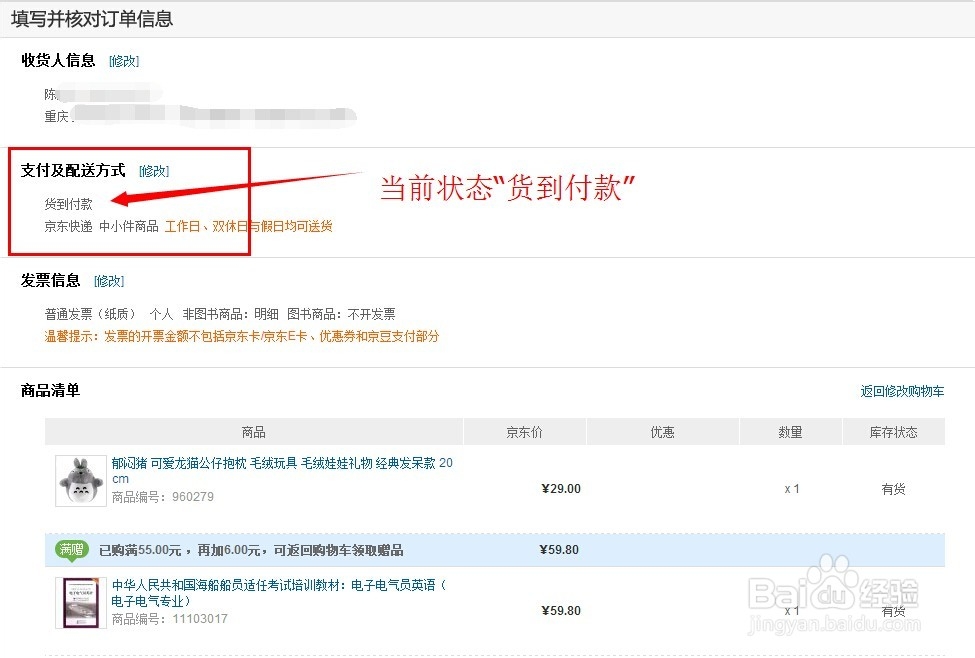This screenshot has height=658, width=975.
Task: Click the 填写并核对订单信息 page heading
Action: point(92,19)
